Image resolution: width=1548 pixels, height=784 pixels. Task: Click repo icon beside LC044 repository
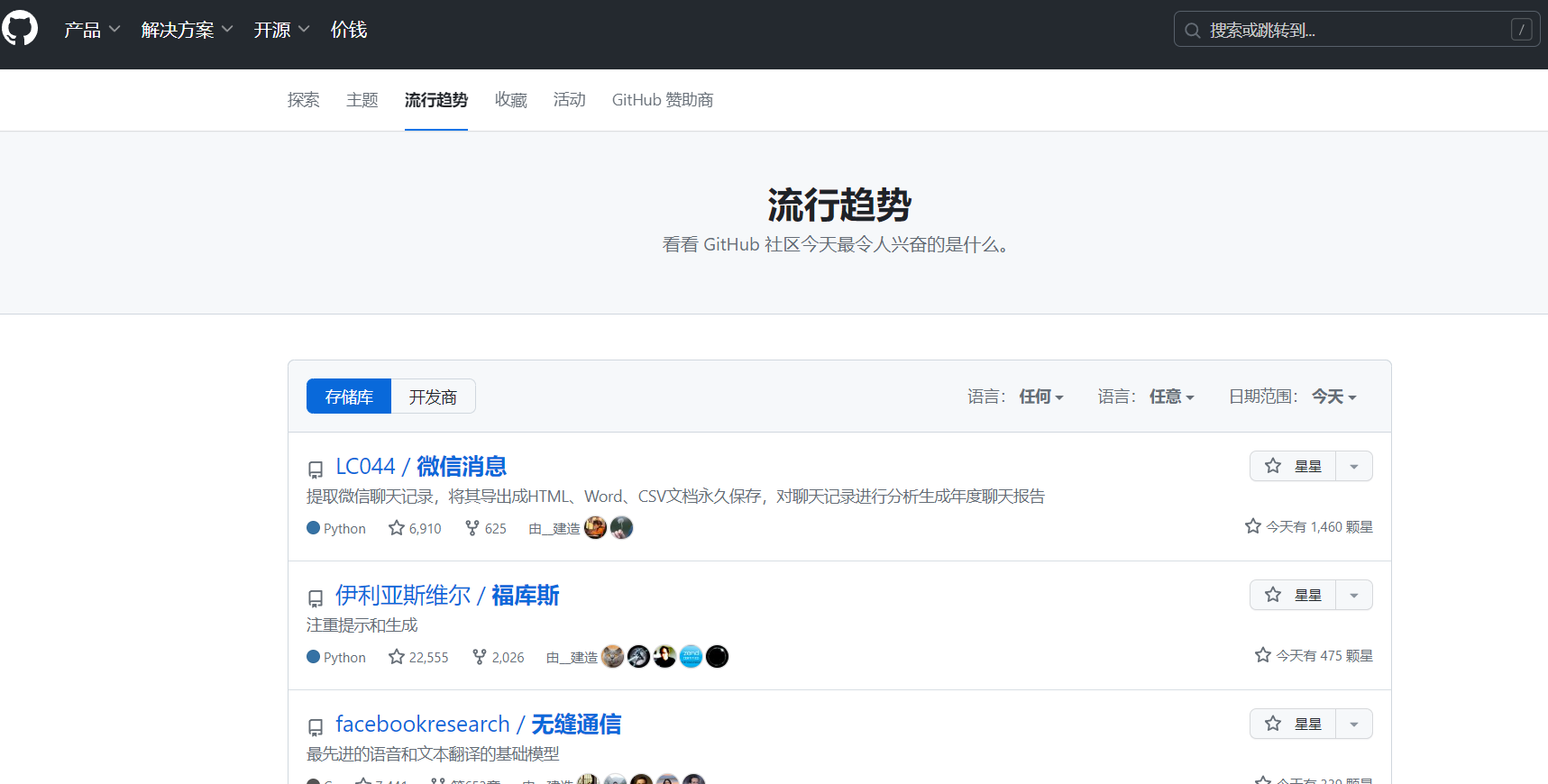tap(316, 469)
